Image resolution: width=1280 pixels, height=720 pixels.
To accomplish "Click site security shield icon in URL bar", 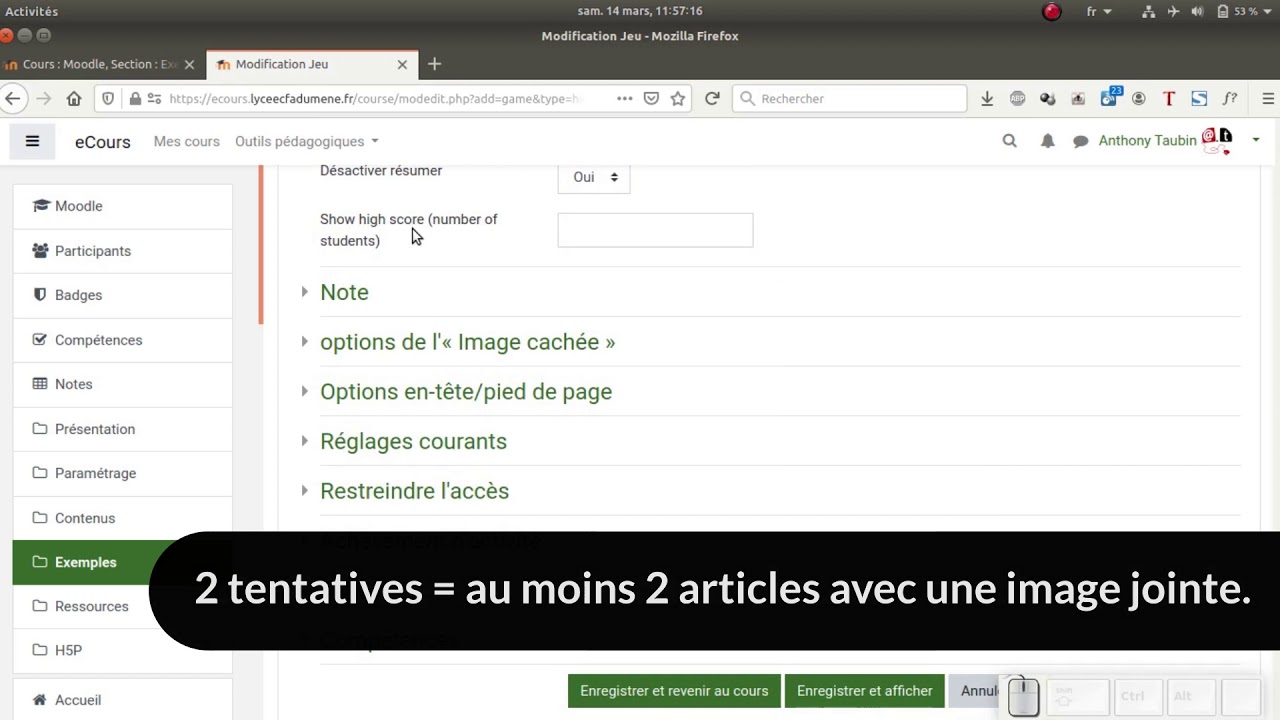I will point(108,98).
